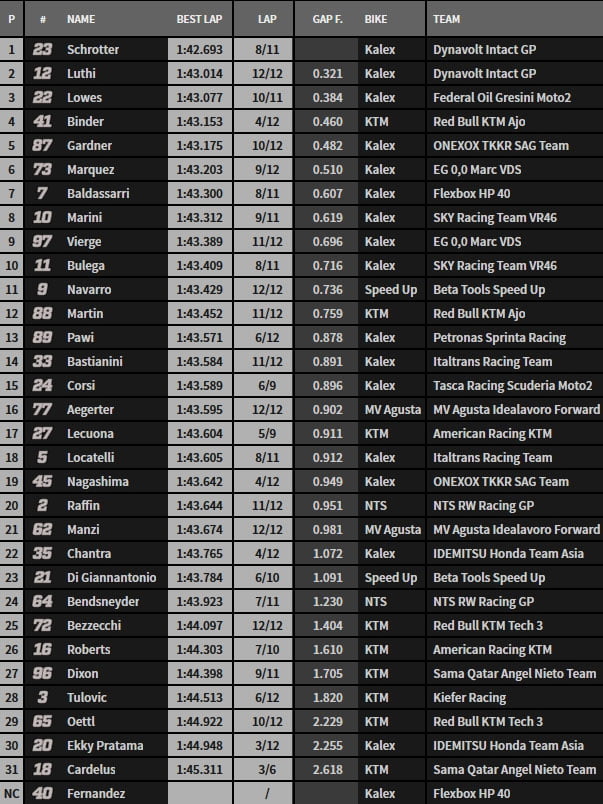Select rider name Bendsneyder
Screen dimensions: 603x804
[103, 601]
